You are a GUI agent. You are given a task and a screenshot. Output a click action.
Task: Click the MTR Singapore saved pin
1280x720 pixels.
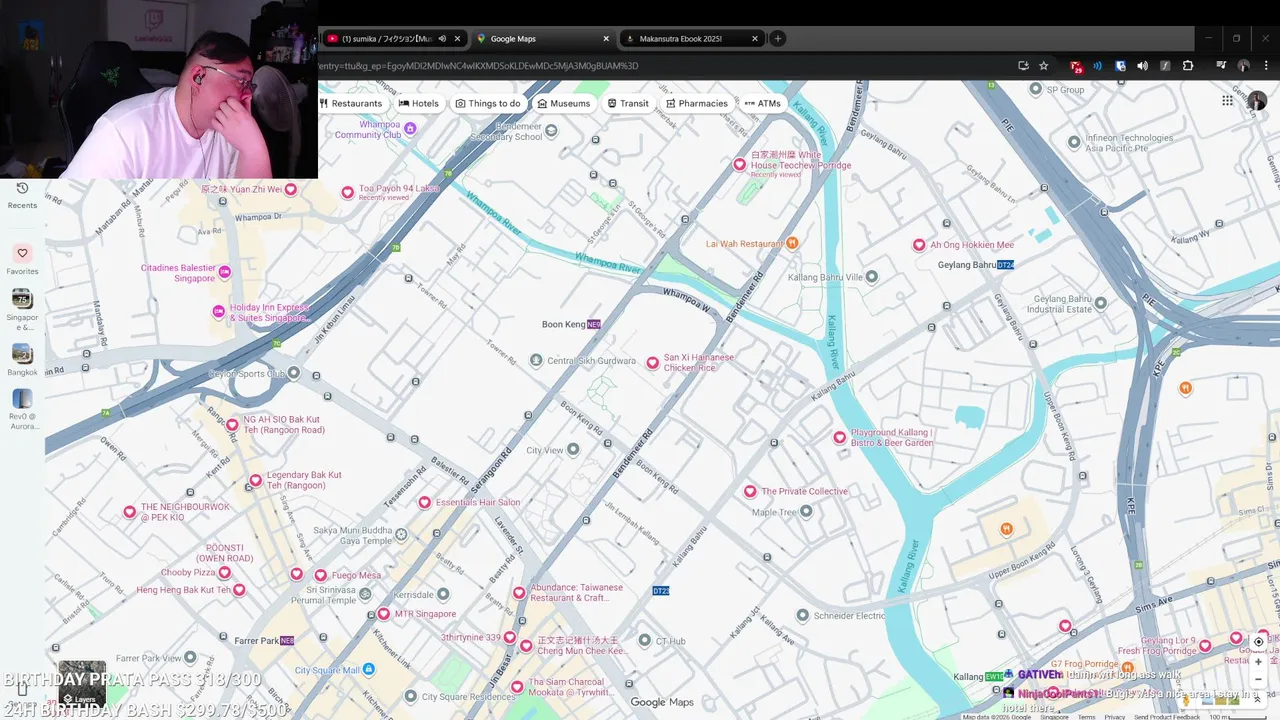point(383,614)
